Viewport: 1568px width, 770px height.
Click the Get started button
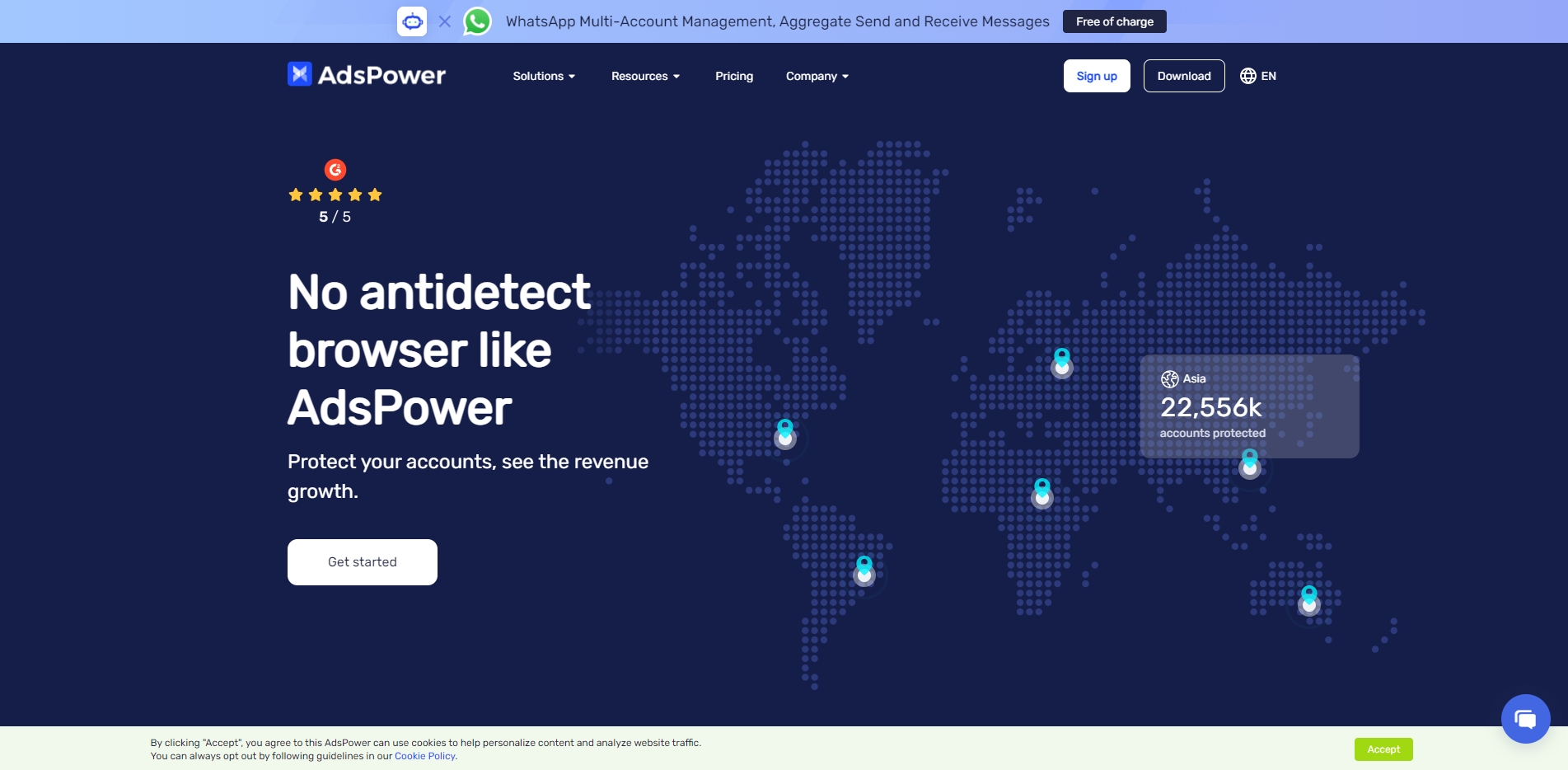(363, 562)
